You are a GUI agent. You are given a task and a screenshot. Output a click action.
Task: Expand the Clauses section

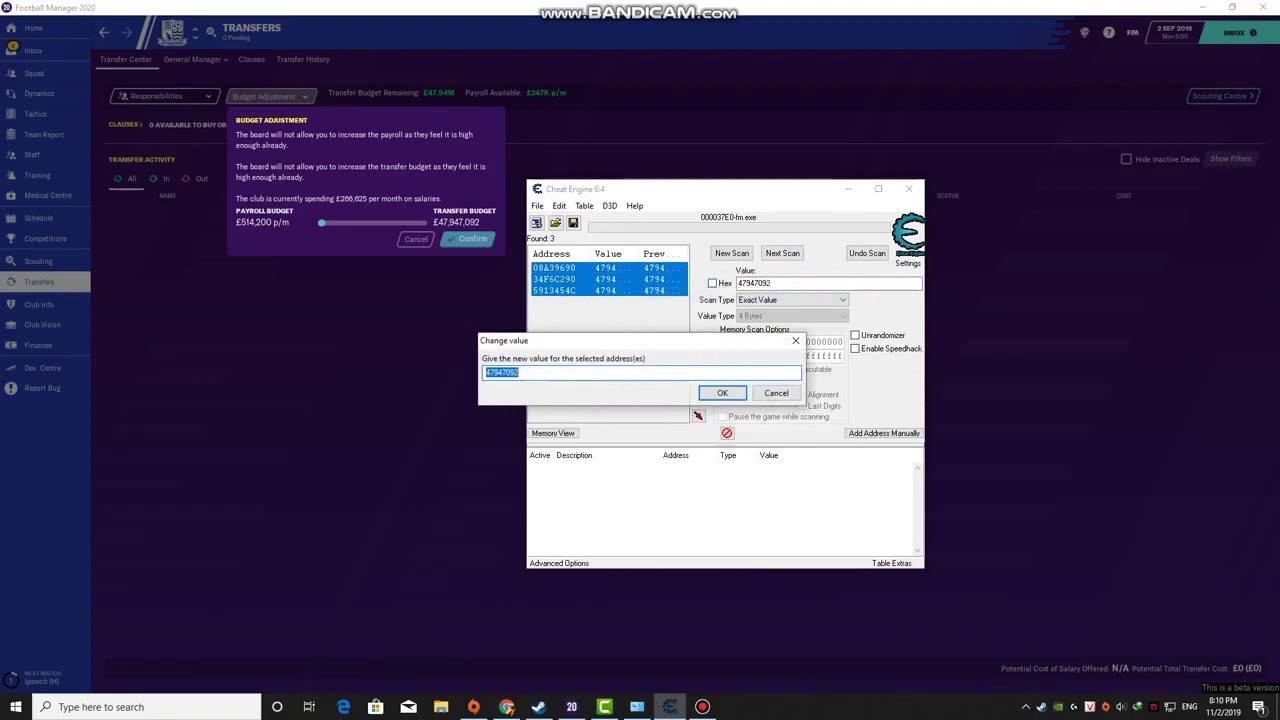[x=125, y=124]
